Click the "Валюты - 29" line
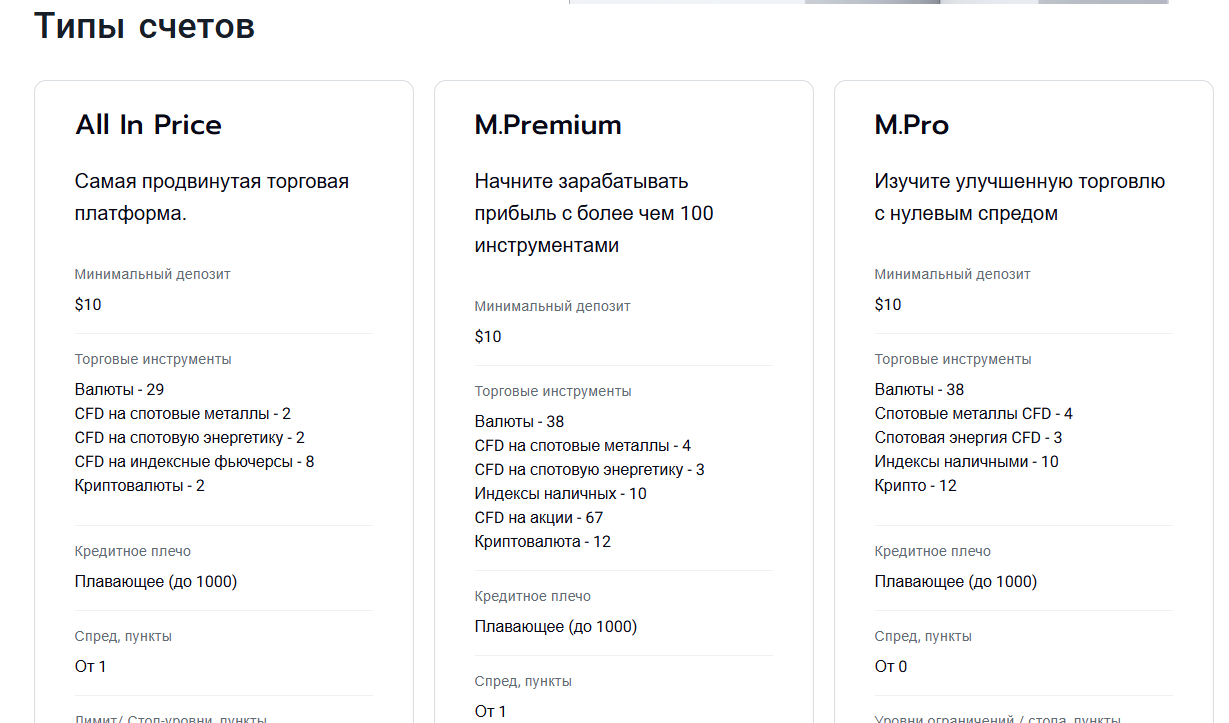The height and width of the screenshot is (723, 1229). pos(120,389)
